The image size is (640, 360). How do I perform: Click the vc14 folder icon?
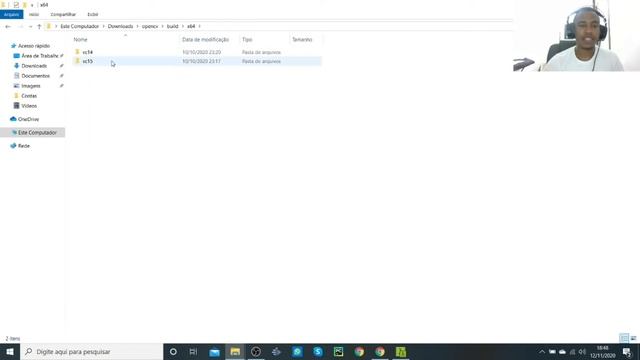[x=78, y=52]
